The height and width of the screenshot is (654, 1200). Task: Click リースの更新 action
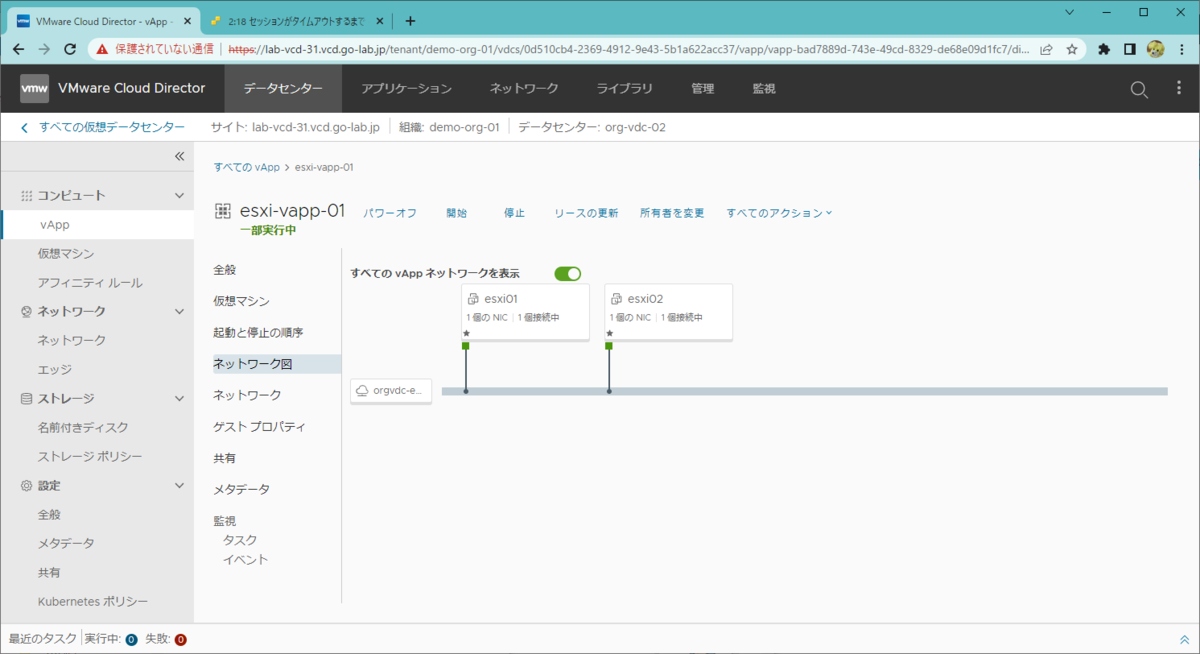[x=586, y=213]
